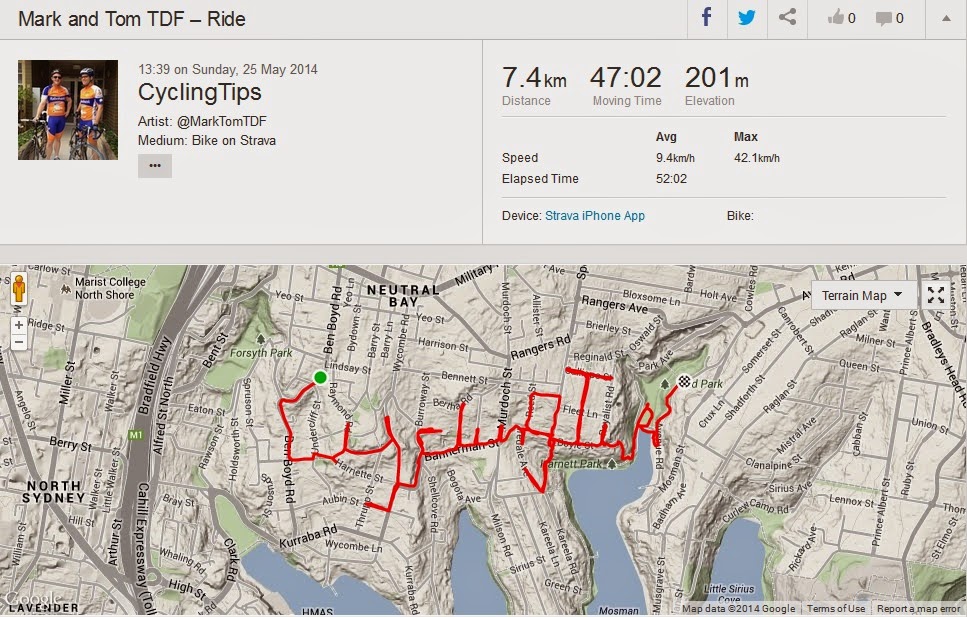967x617 pixels.
Task: Open the Terrain Map type dropdown
Action: pyautogui.click(x=862, y=295)
